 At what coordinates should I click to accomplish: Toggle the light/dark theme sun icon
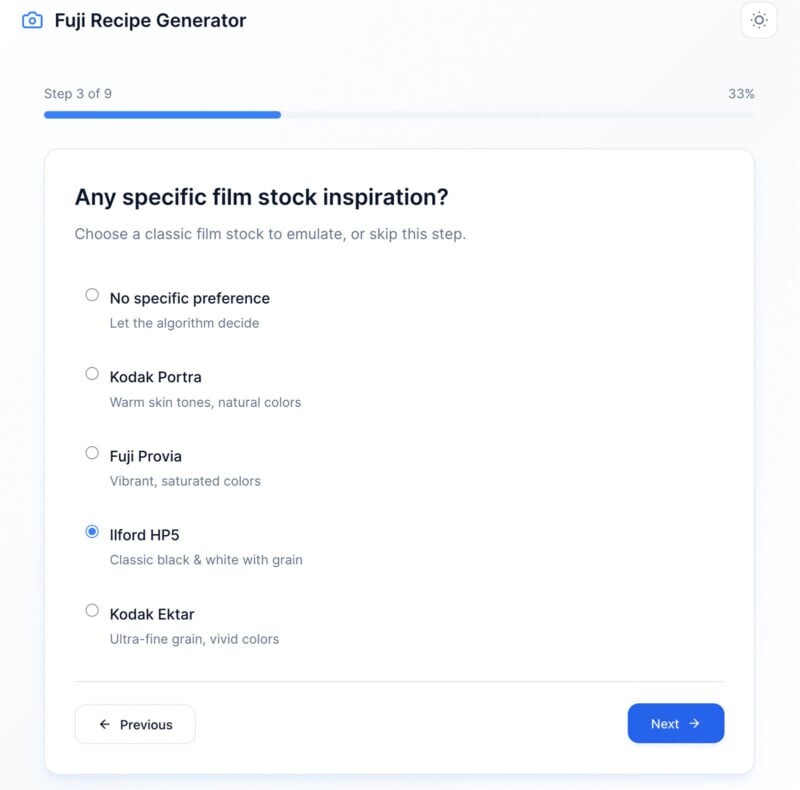tap(759, 20)
